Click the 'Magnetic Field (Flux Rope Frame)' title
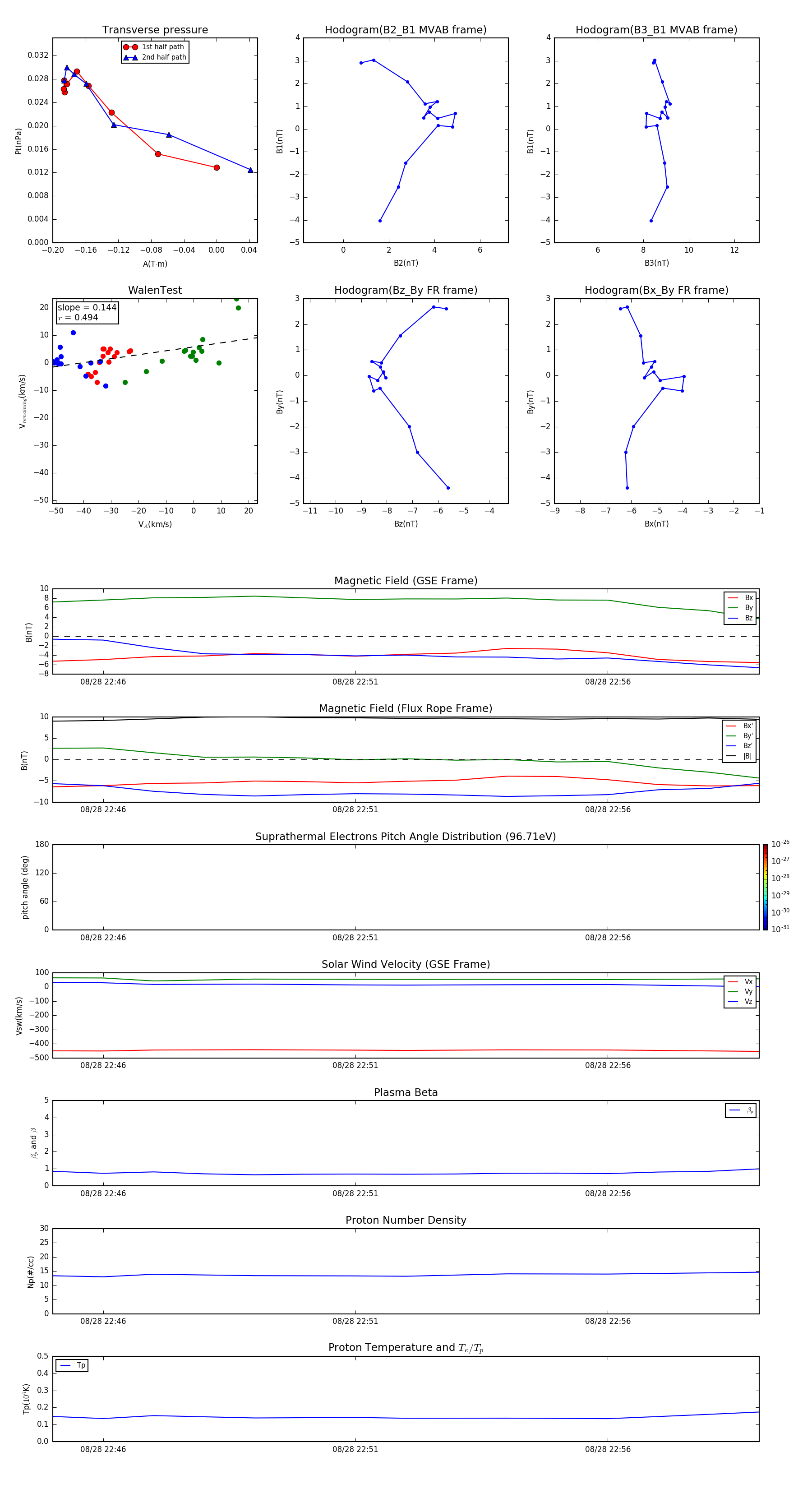The width and height of the screenshot is (812, 1489). (406, 709)
